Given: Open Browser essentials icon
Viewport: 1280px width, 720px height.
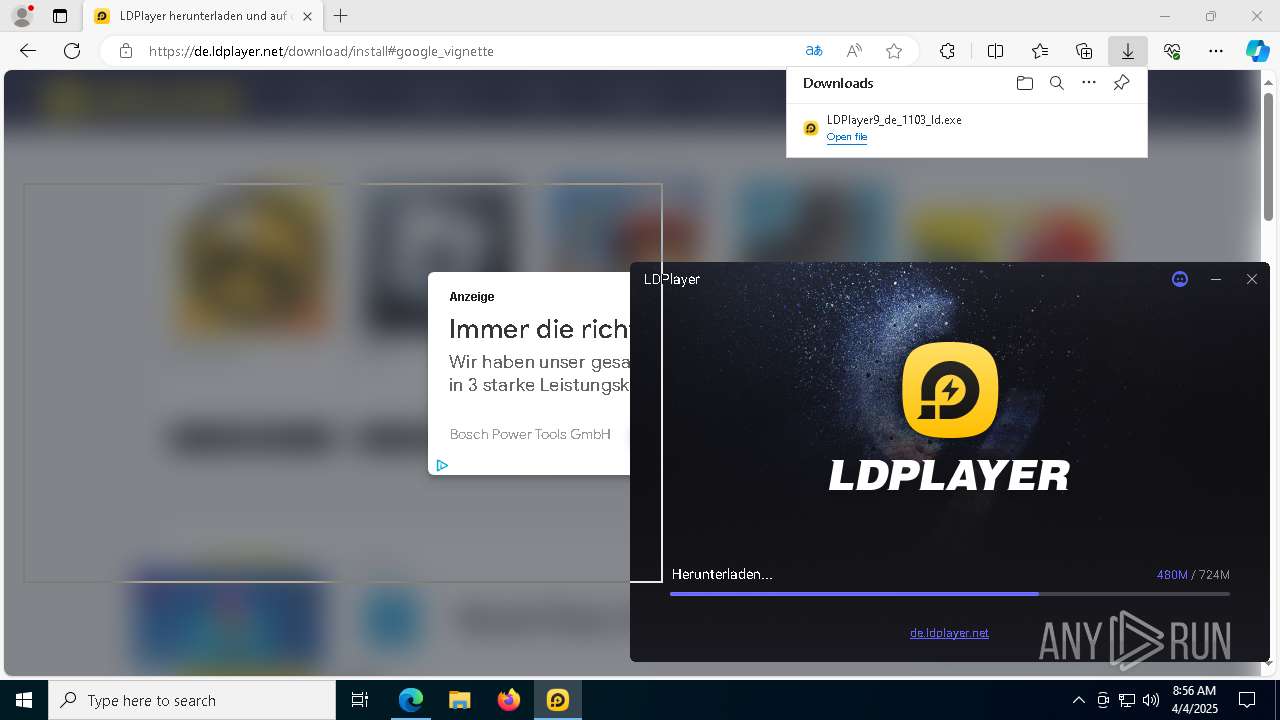Looking at the screenshot, I should [1172, 51].
